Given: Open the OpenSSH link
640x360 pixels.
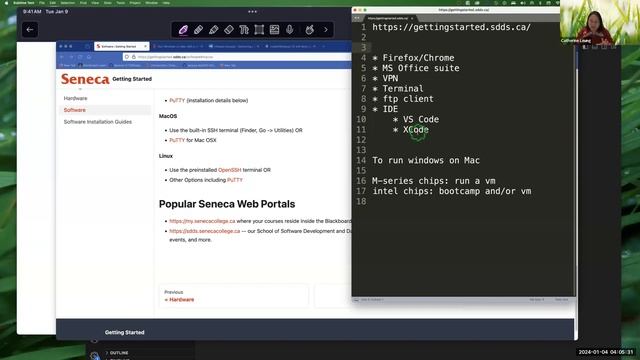Looking at the screenshot, I should tap(229, 170).
